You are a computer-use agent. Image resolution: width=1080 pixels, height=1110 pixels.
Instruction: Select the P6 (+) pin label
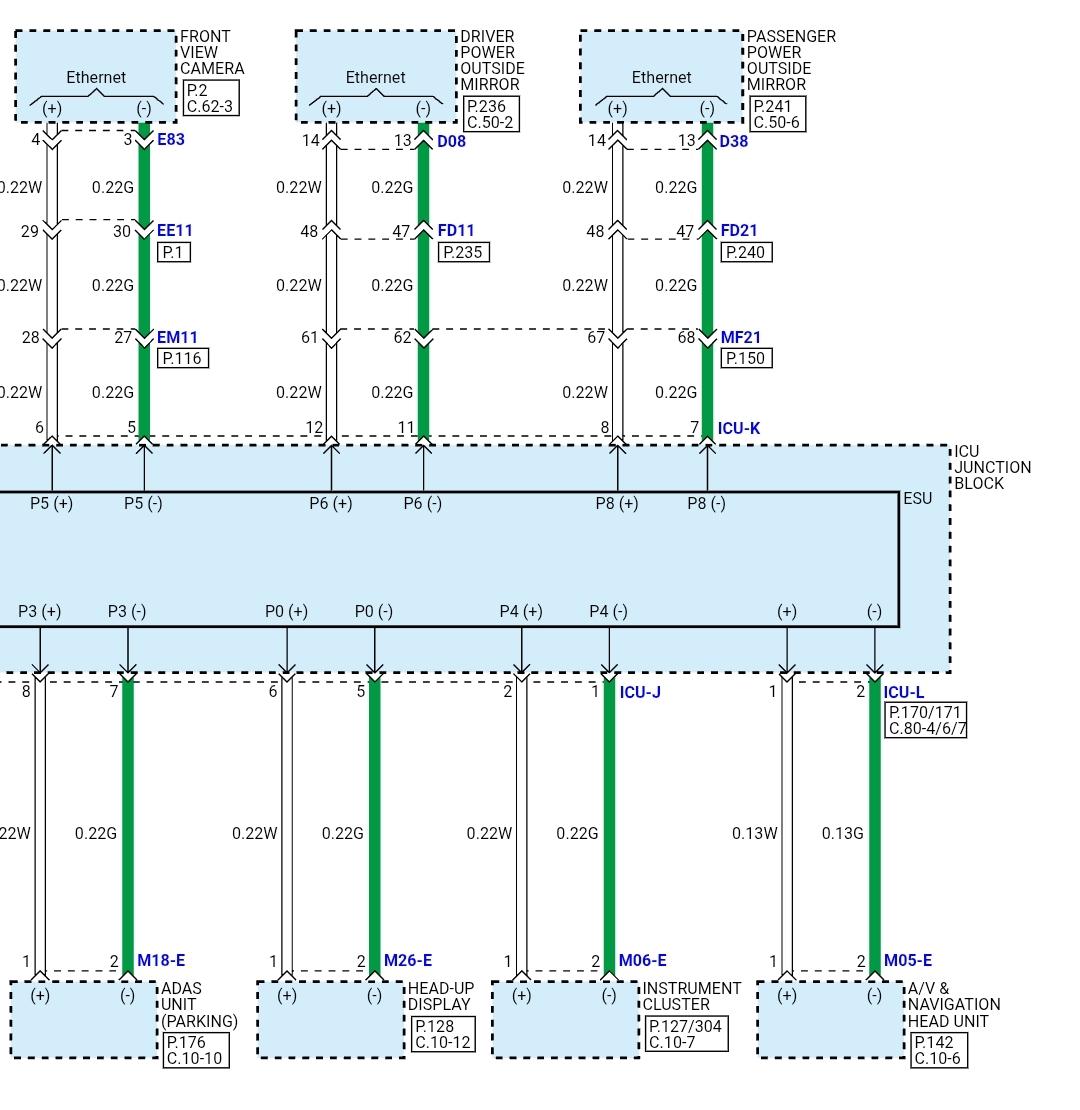click(331, 503)
